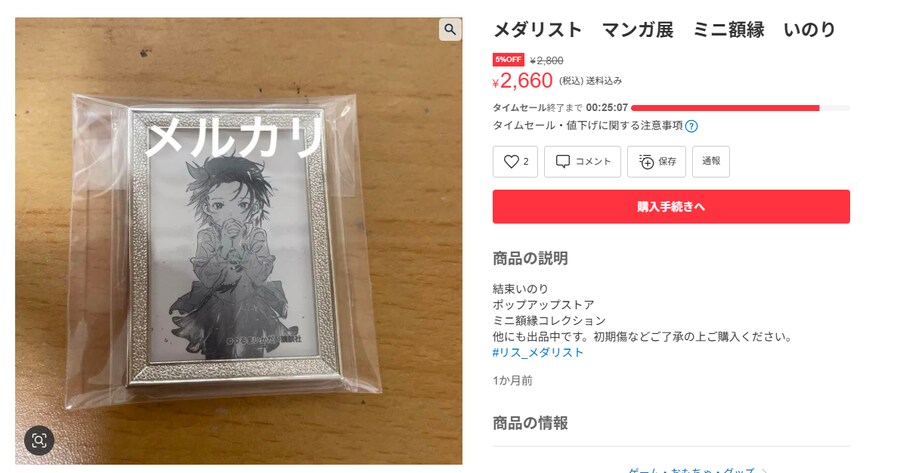This screenshot has width=900, height=473.
Task: Click the 商品の説明 section heading
Action: [530, 259]
